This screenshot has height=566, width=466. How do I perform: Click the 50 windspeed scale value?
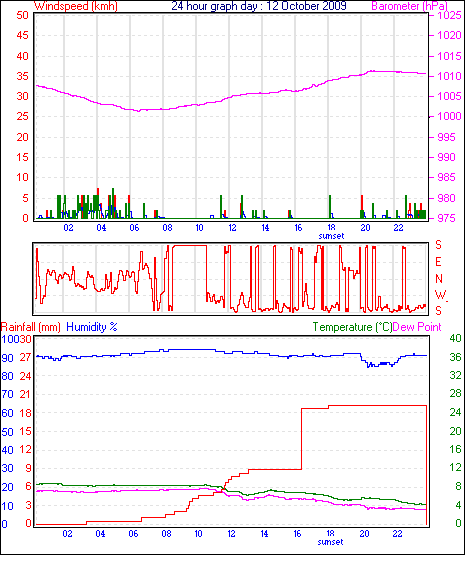pos(22,15)
